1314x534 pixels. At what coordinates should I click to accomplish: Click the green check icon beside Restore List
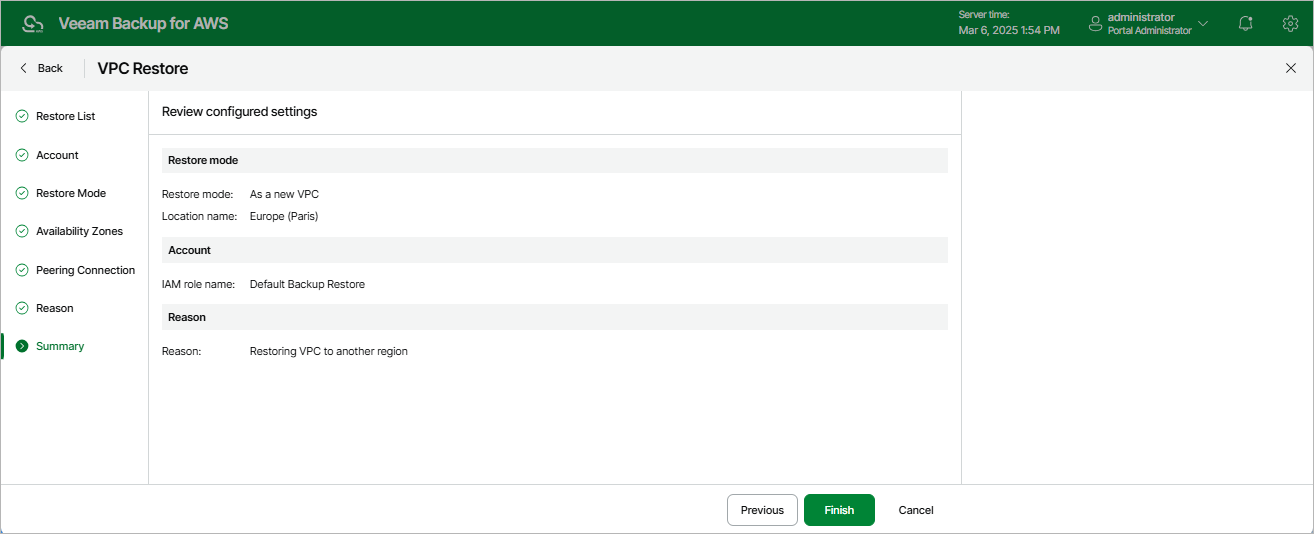[22, 116]
